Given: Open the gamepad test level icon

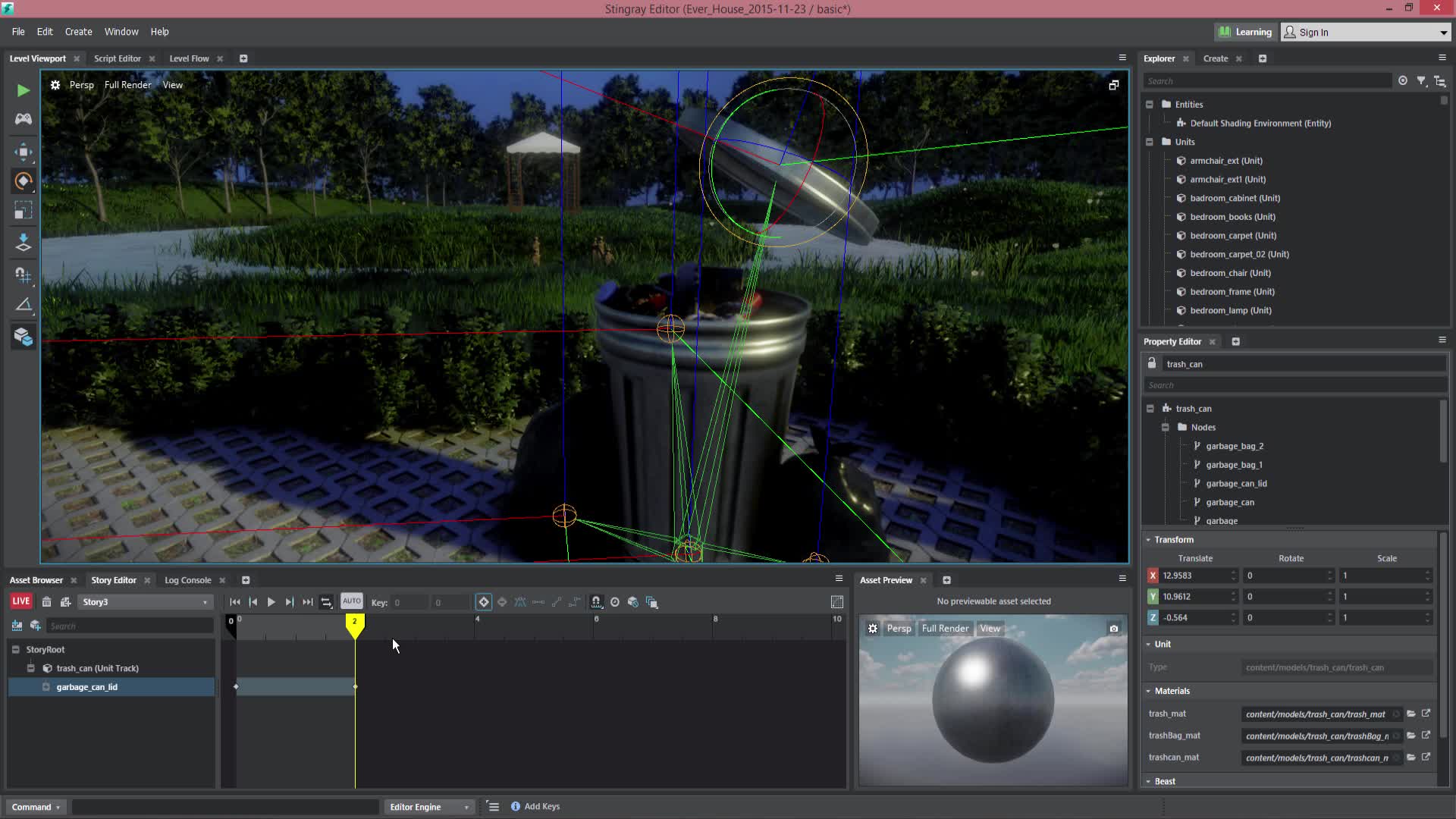Looking at the screenshot, I should [23, 119].
